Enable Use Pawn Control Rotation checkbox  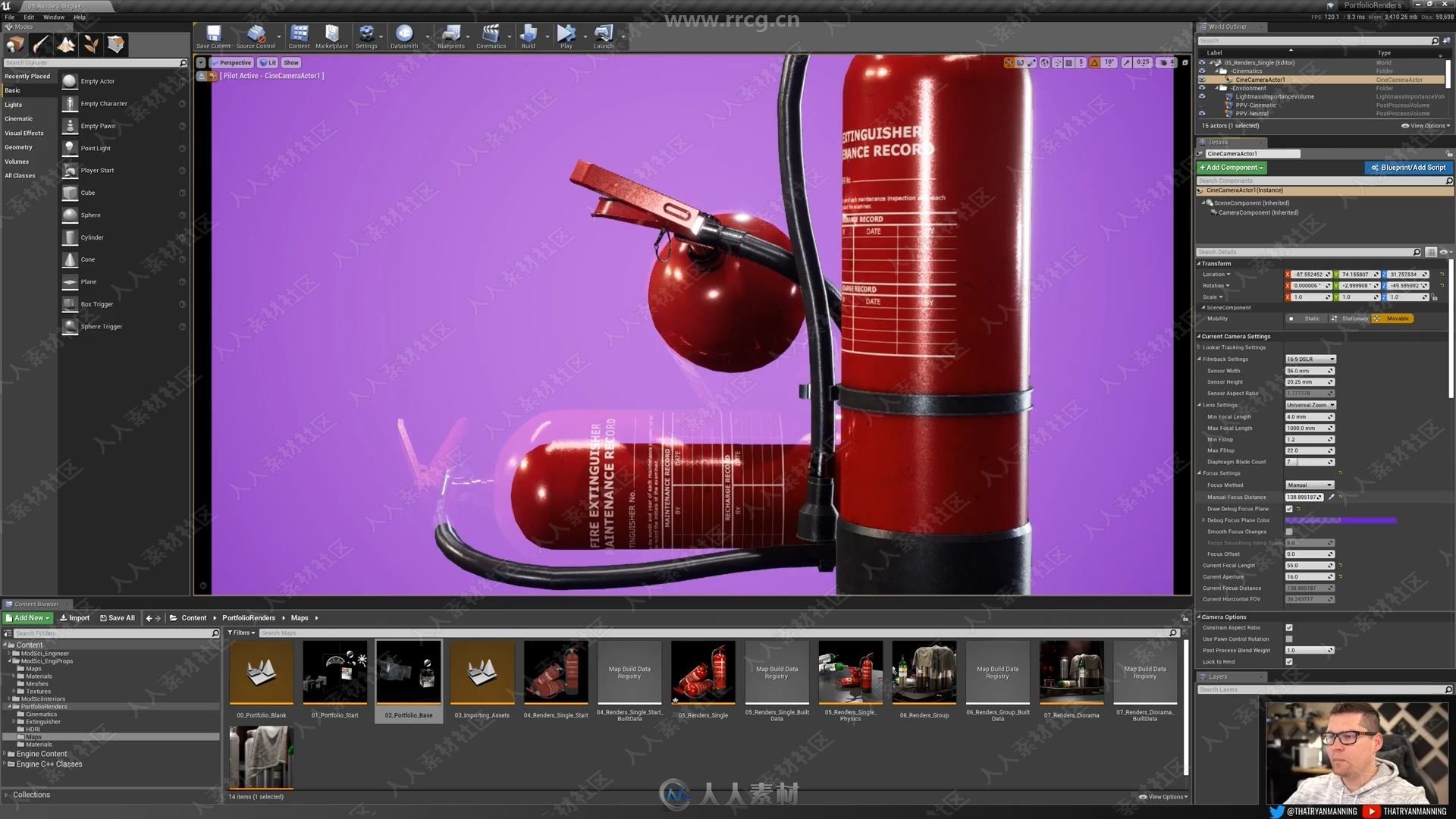pos(1289,639)
